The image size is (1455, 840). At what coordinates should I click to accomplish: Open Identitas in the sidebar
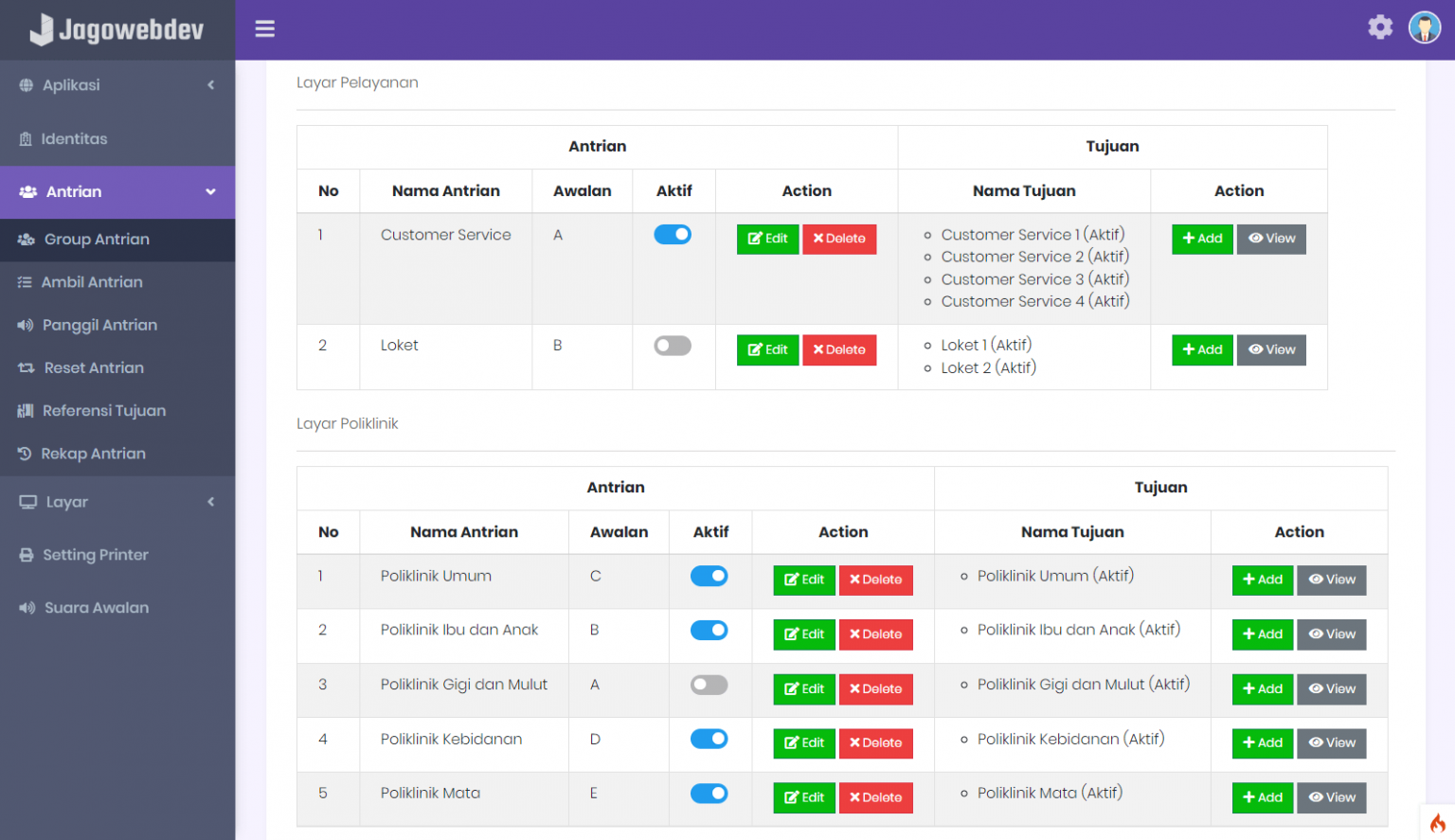tap(74, 139)
